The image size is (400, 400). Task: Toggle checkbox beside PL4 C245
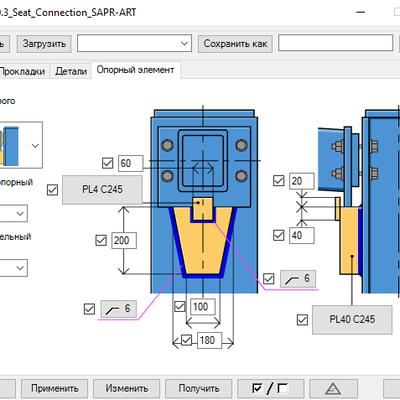click(x=52, y=190)
